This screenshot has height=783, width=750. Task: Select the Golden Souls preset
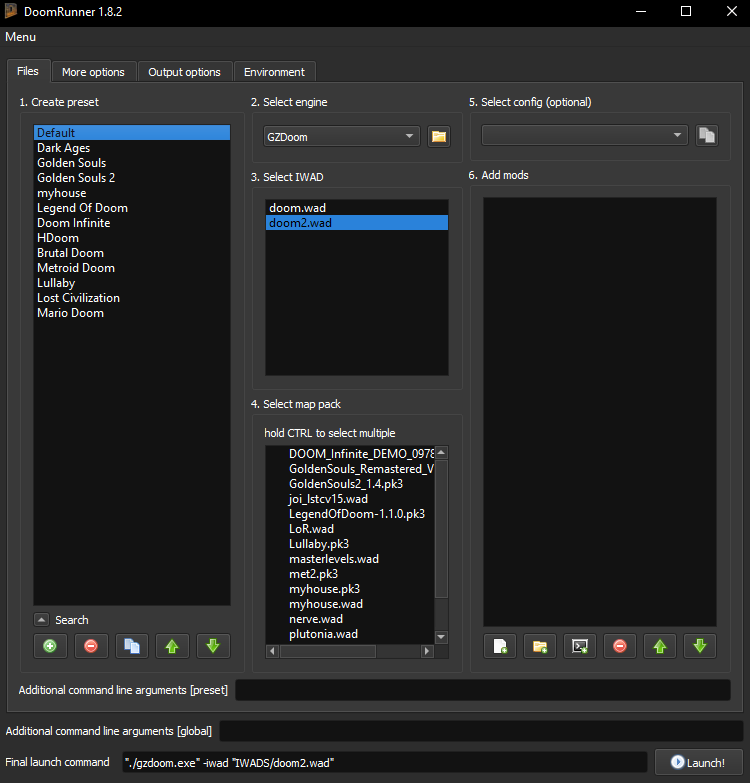pyautogui.click(x=132, y=163)
